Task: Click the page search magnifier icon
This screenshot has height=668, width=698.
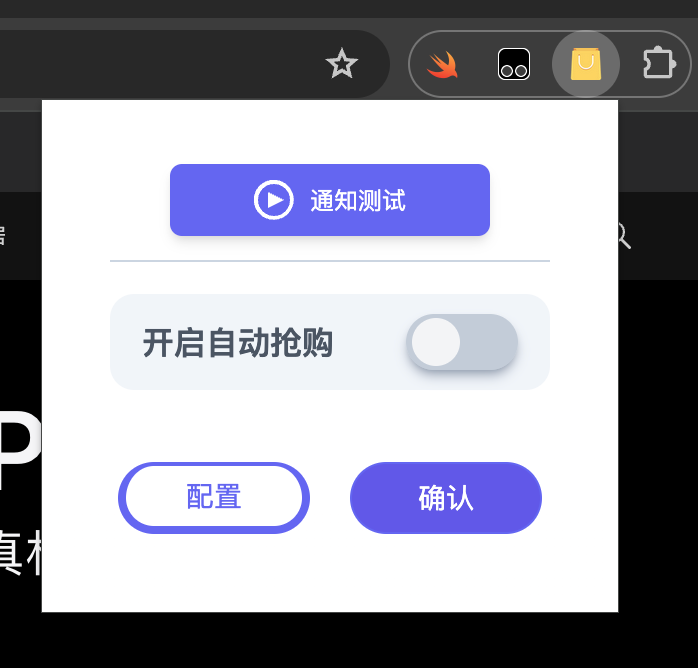Action: [624, 235]
